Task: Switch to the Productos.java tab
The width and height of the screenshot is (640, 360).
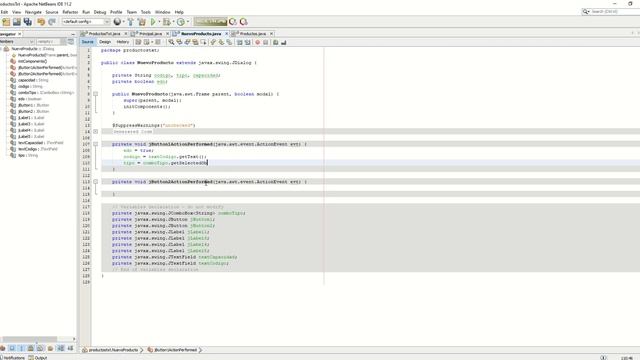Action: 252,33
